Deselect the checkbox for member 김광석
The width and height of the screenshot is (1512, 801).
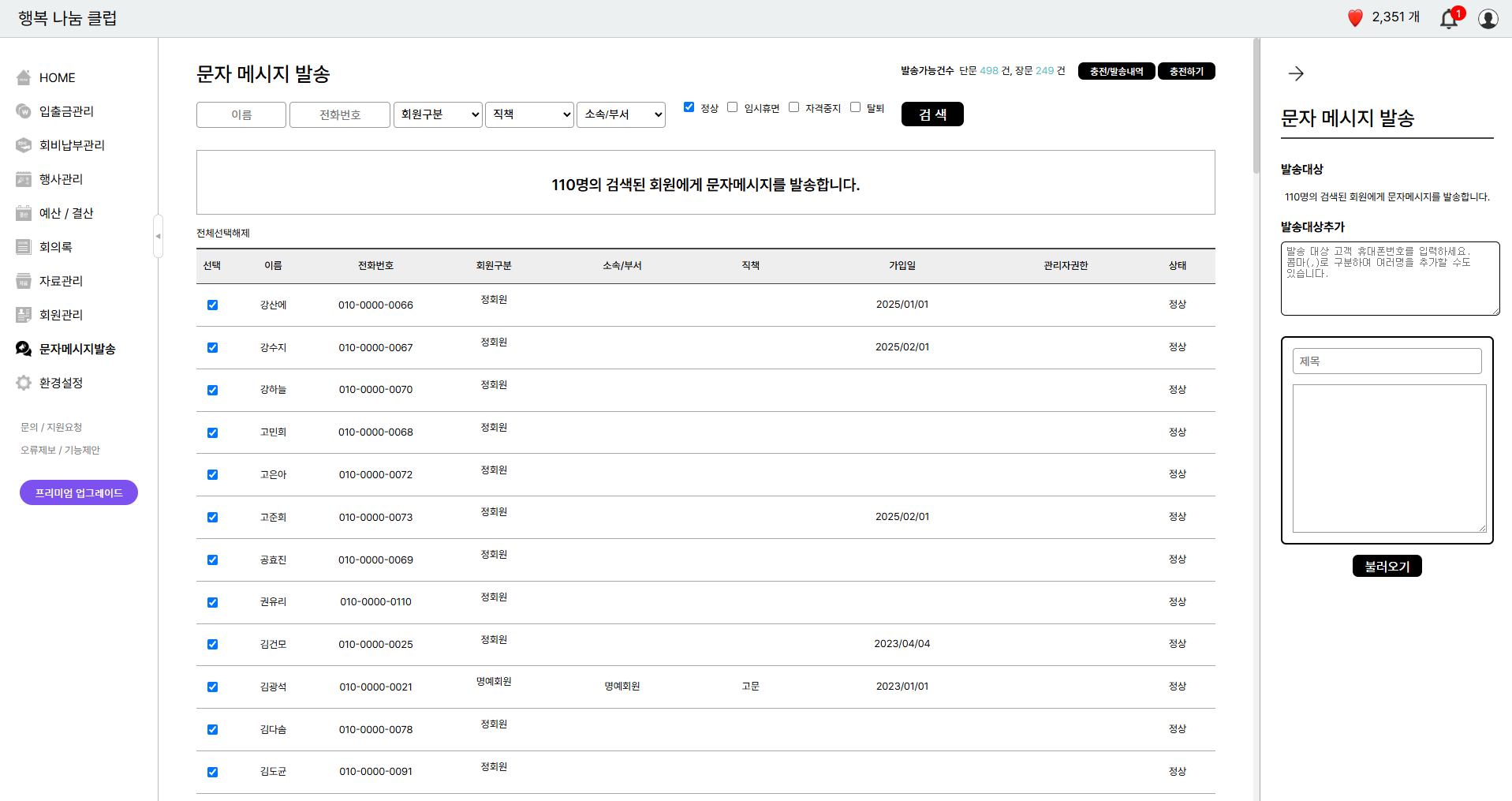pyautogui.click(x=212, y=687)
